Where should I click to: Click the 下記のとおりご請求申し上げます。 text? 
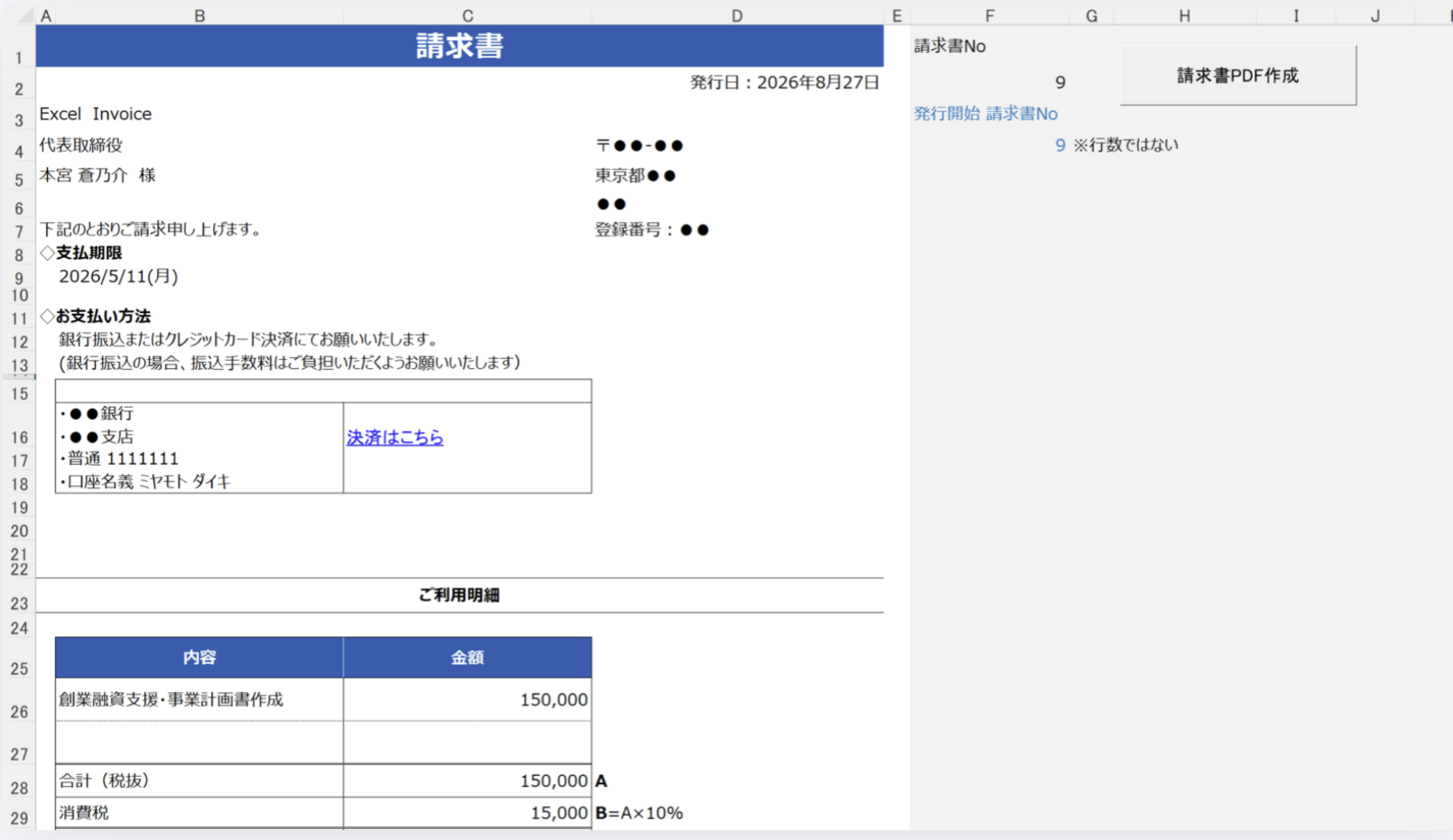tap(152, 229)
